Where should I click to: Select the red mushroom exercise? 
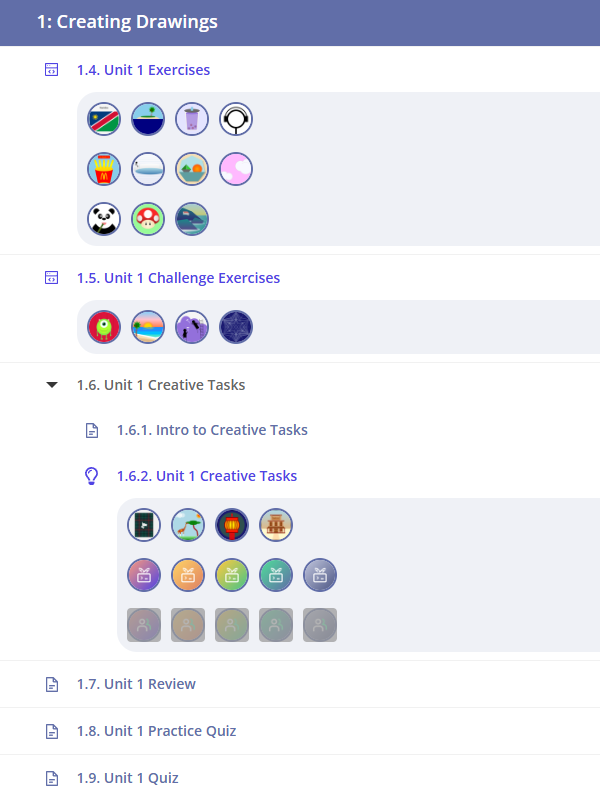click(x=148, y=218)
